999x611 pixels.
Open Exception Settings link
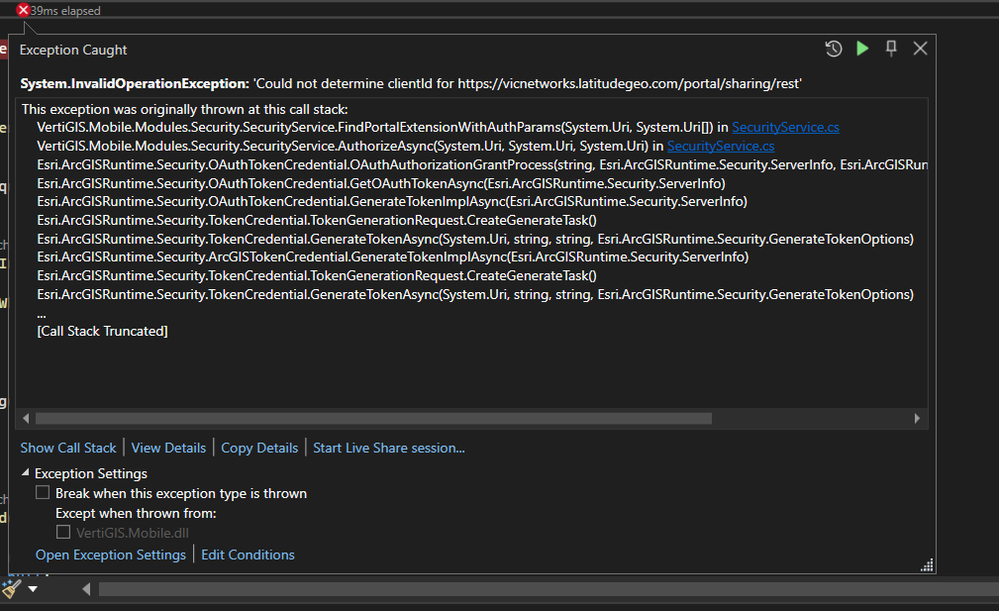[110, 554]
